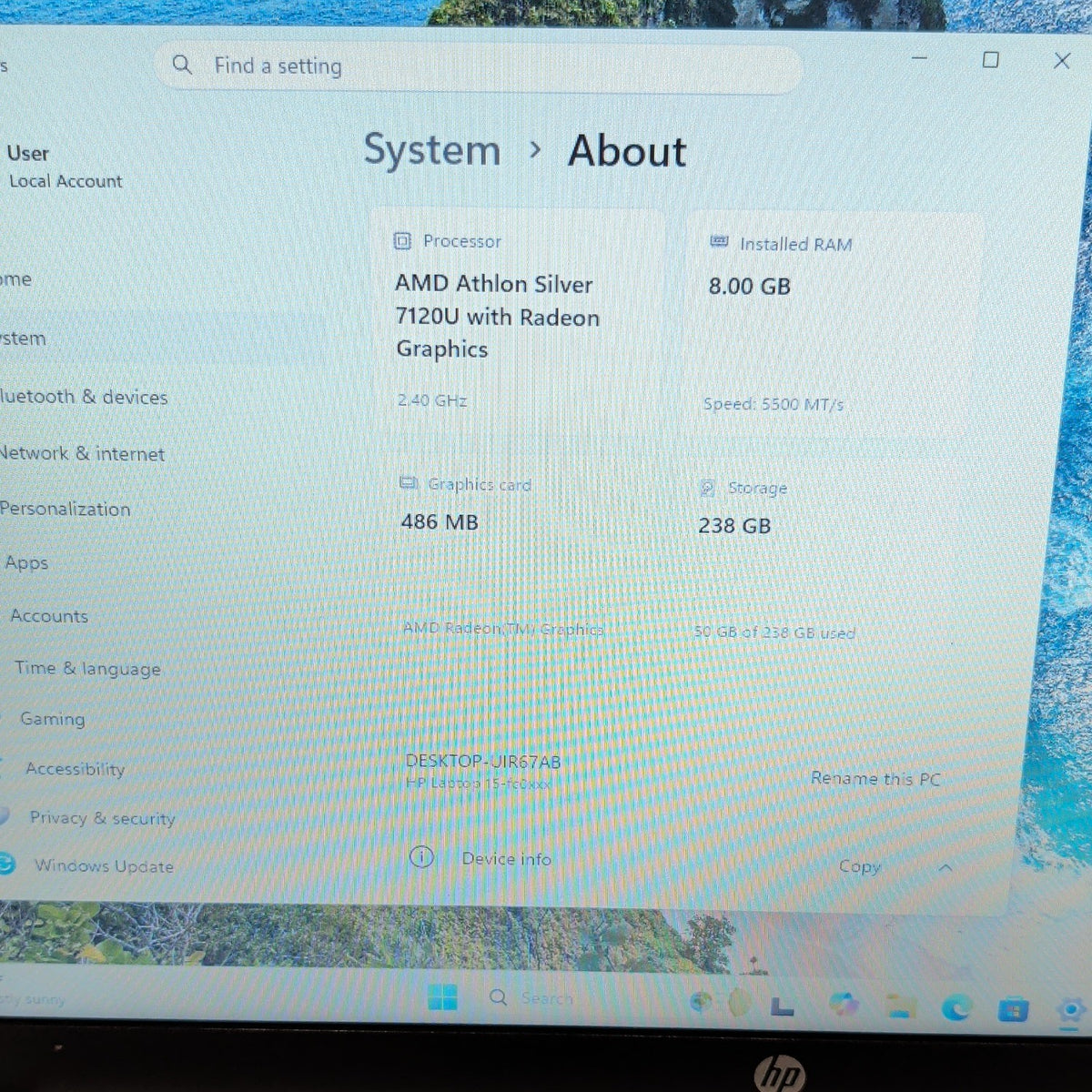
Task: Open Accessibility settings
Action: (x=76, y=769)
